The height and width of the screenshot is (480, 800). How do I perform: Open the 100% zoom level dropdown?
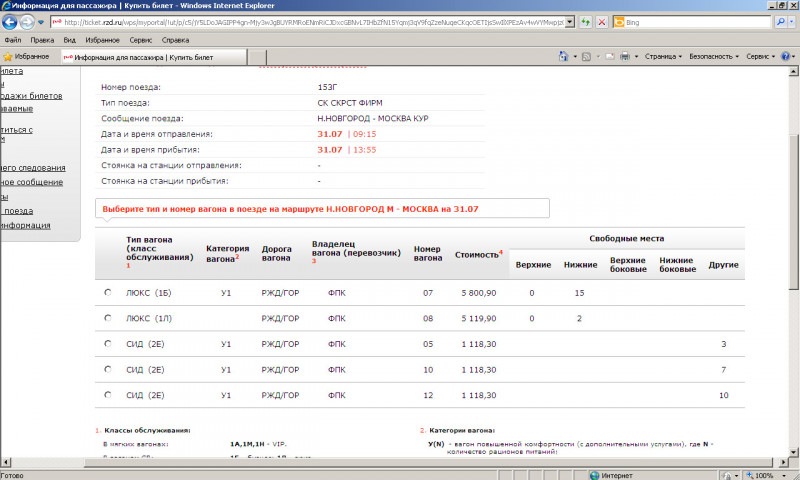(x=784, y=475)
